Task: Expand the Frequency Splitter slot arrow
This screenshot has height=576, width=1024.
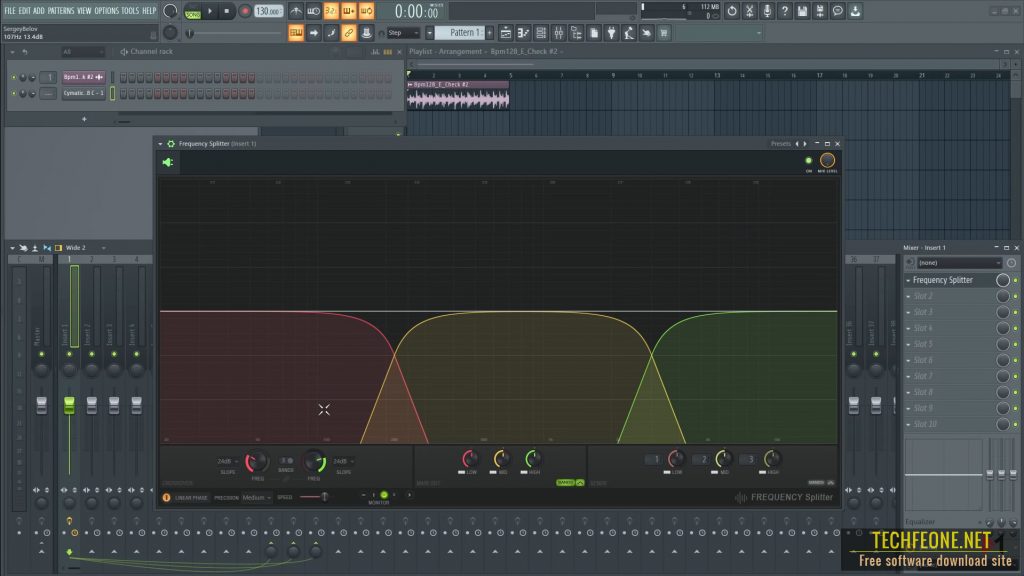Action: (908, 280)
